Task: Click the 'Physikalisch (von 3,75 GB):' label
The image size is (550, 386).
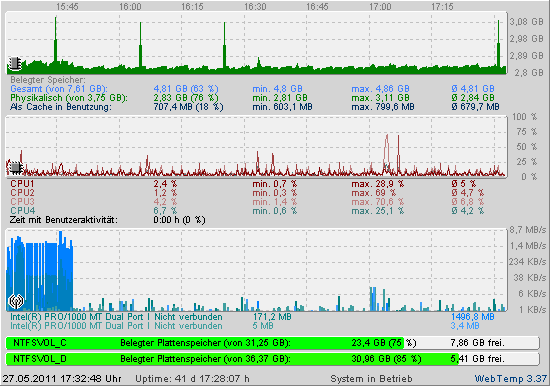Action: point(69,98)
